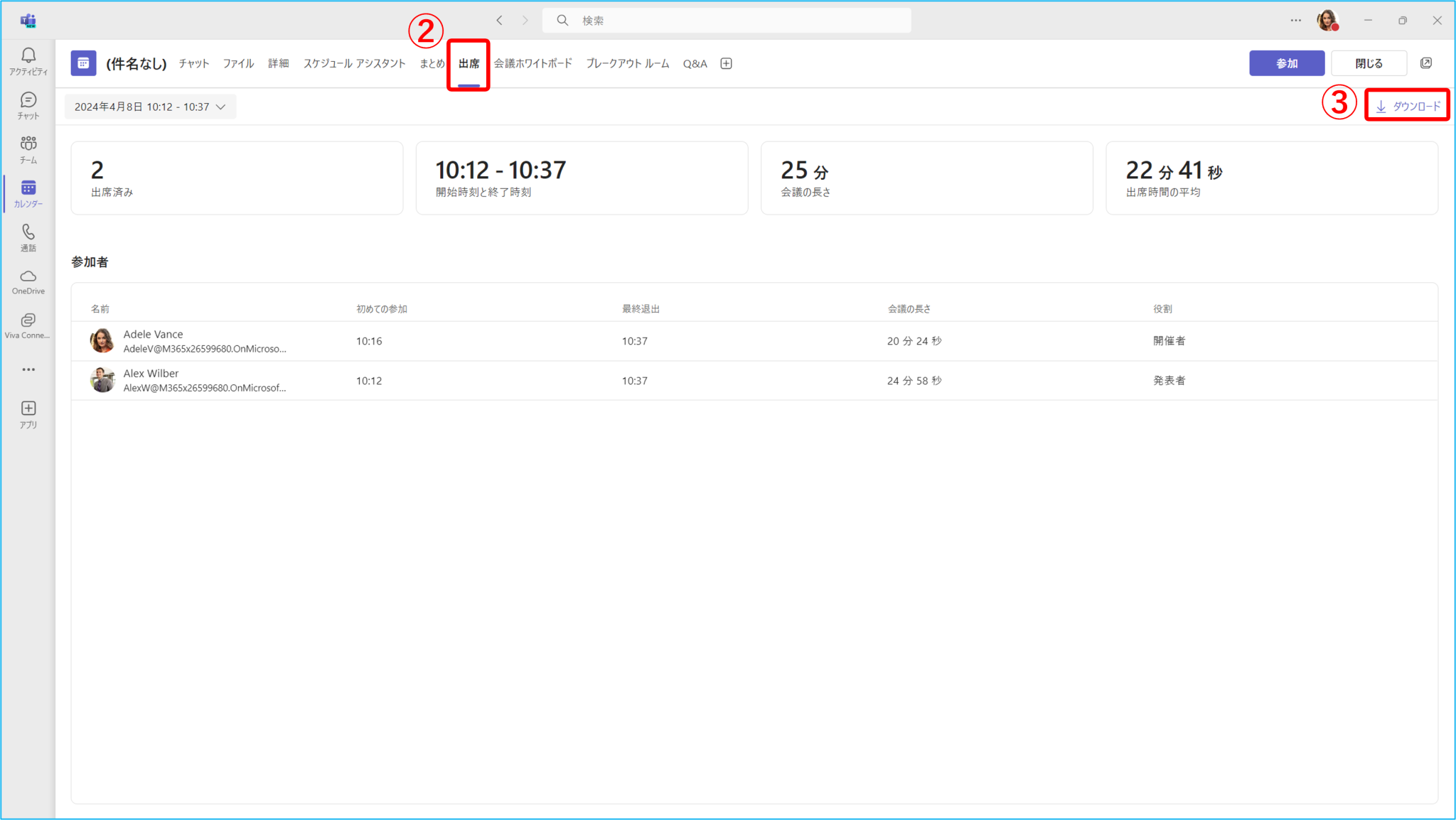Viewport: 1456px width, 820px height.
Task: Switch to the ブレークアウト ルーム tab
Action: click(627, 63)
